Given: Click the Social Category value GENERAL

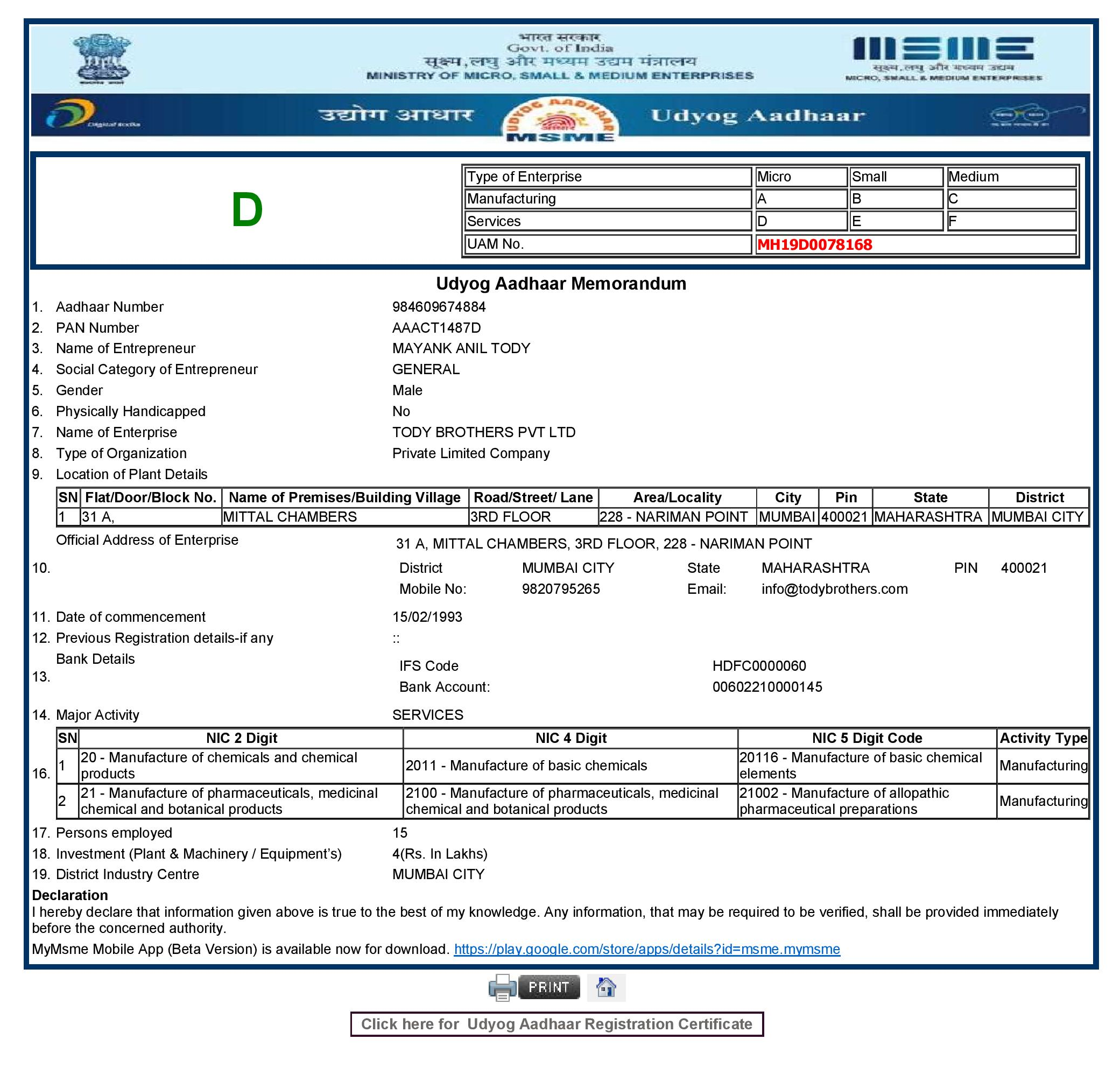Looking at the screenshot, I should pos(426,370).
